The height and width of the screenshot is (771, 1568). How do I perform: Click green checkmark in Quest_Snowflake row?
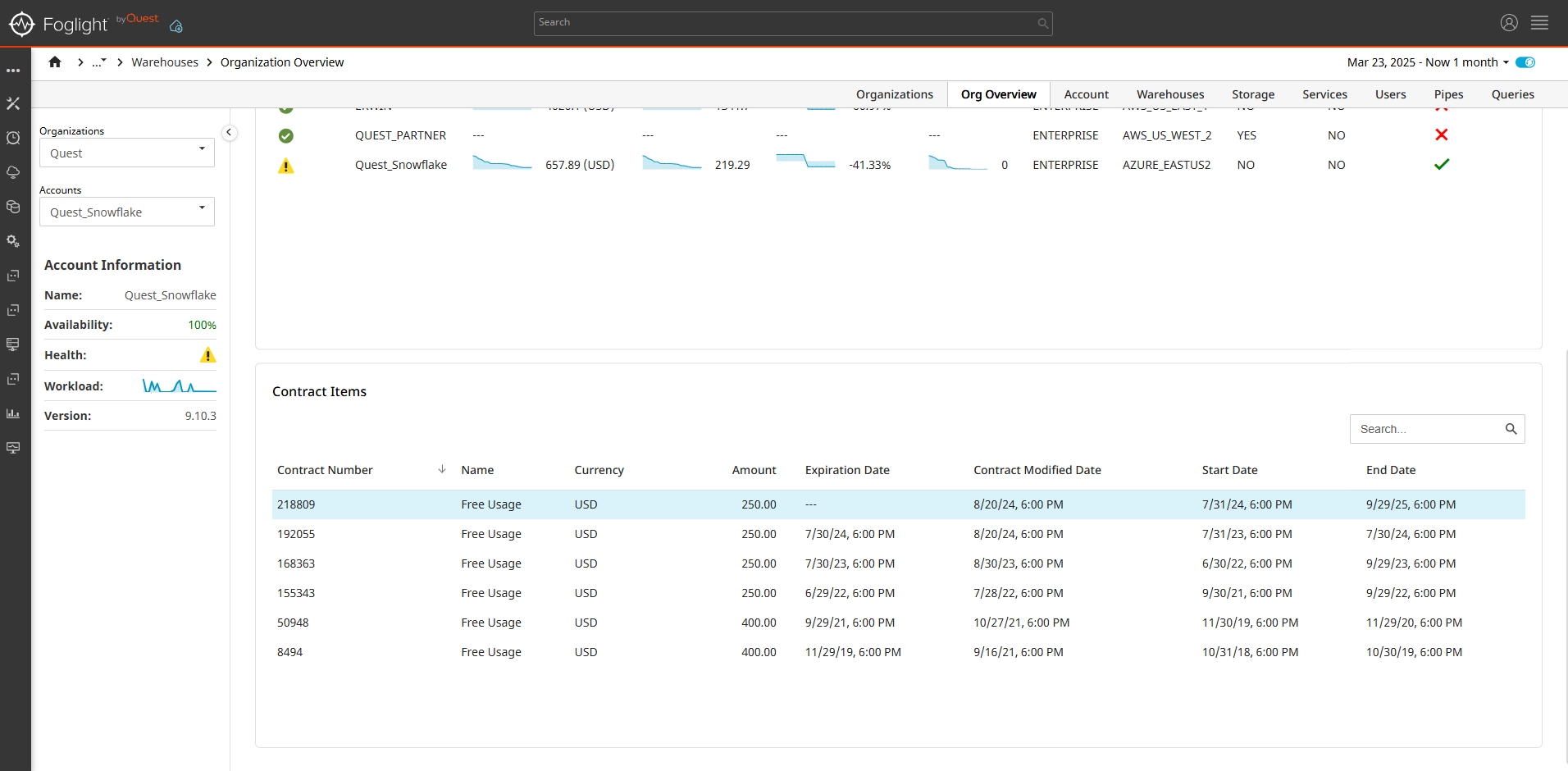click(x=1441, y=164)
